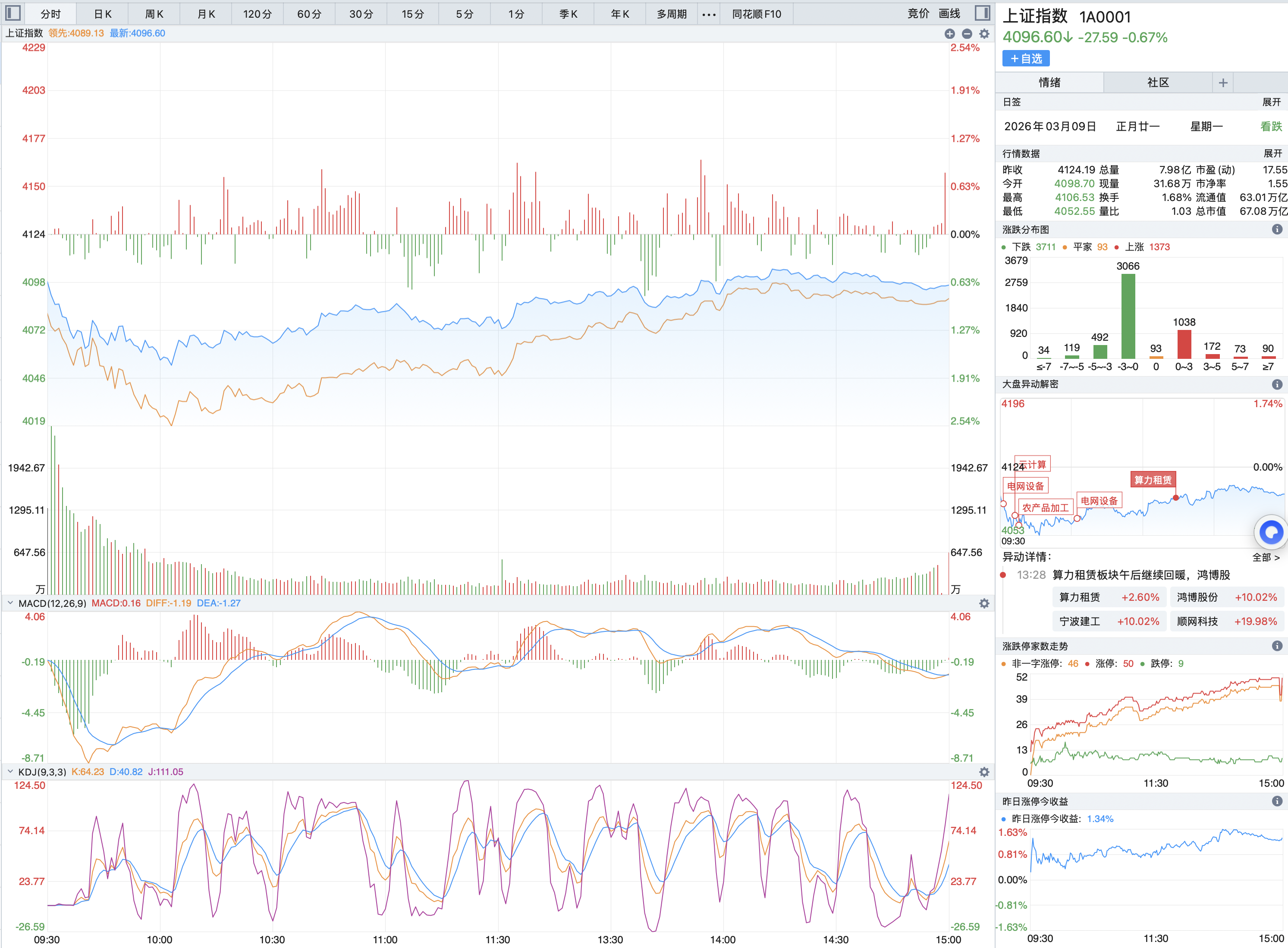Toggle the left sidebar panel icon
Viewport: 1288px width, 948px height.
(13, 13)
